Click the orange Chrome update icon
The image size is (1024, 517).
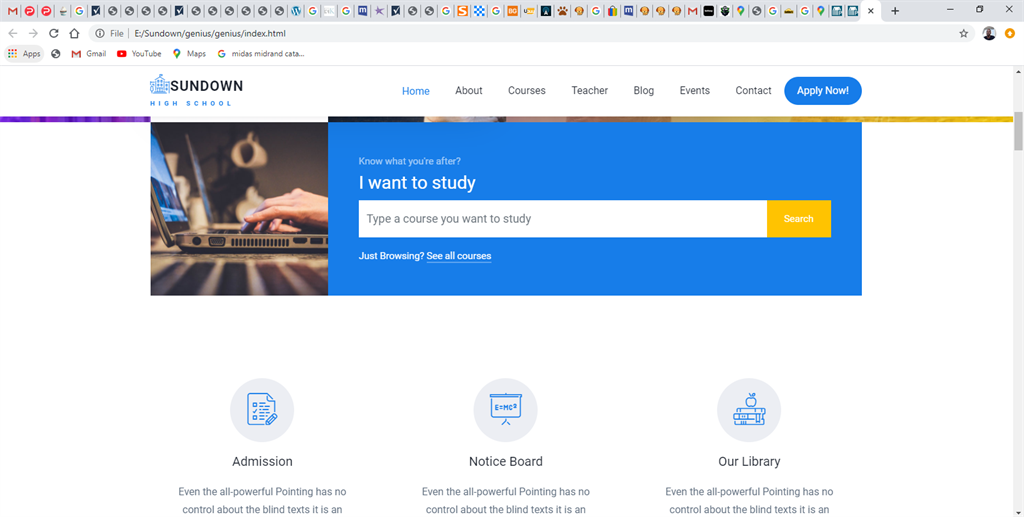pyautogui.click(x=1010, y=33)
